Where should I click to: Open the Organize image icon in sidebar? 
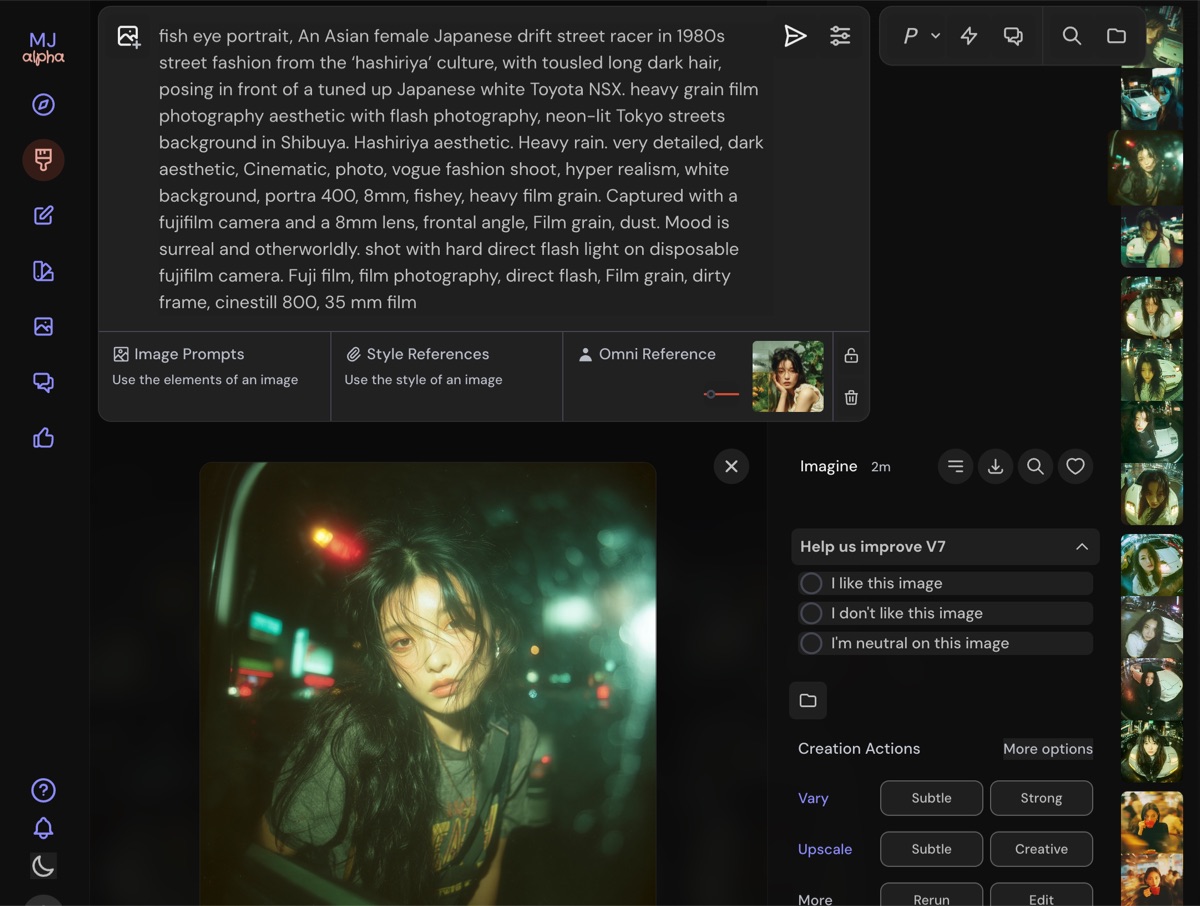tap(43, 326)
